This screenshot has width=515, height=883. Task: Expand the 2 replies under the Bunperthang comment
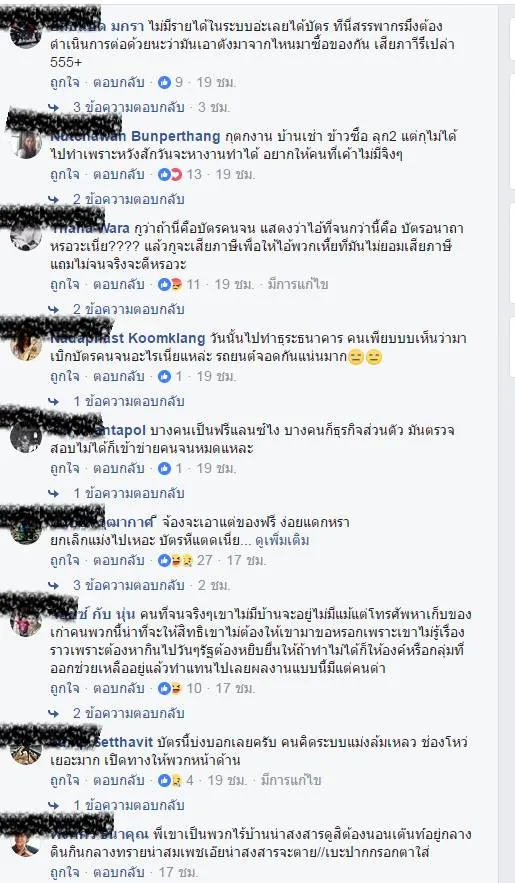(x=128, y=199)
